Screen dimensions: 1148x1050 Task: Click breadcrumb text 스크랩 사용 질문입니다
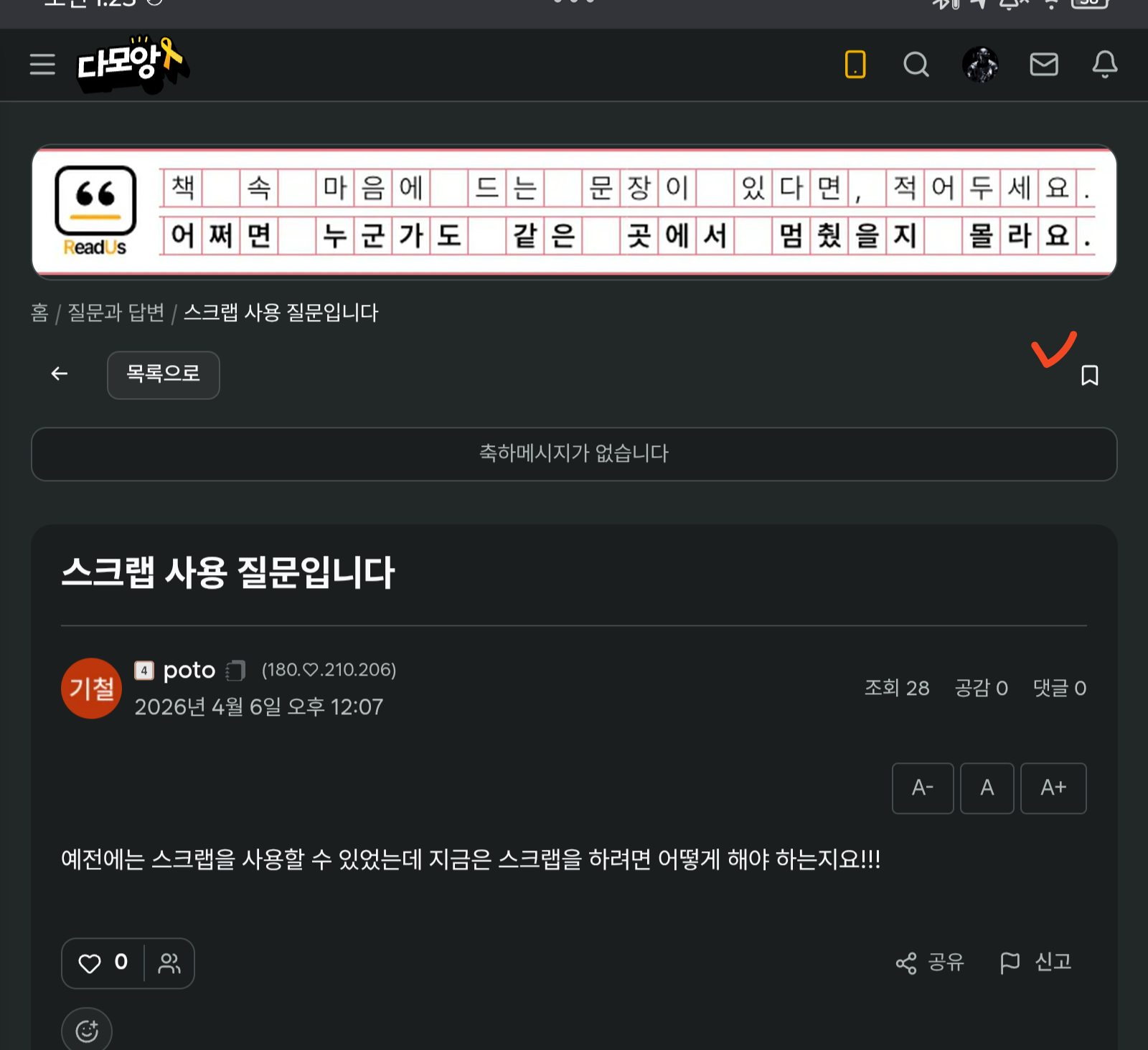click(x=281, y=313)
